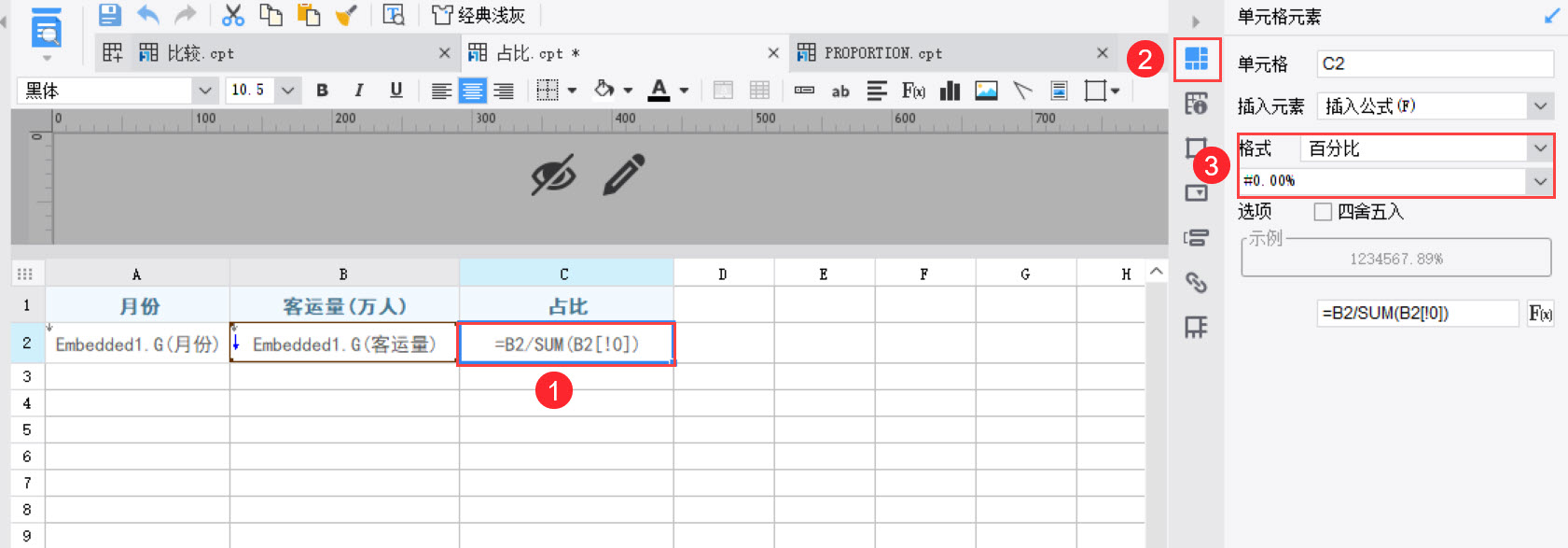This screenshot has height=548, width=1568.
Task: Open the template preview magnifier icon
Action: (394, 15)
